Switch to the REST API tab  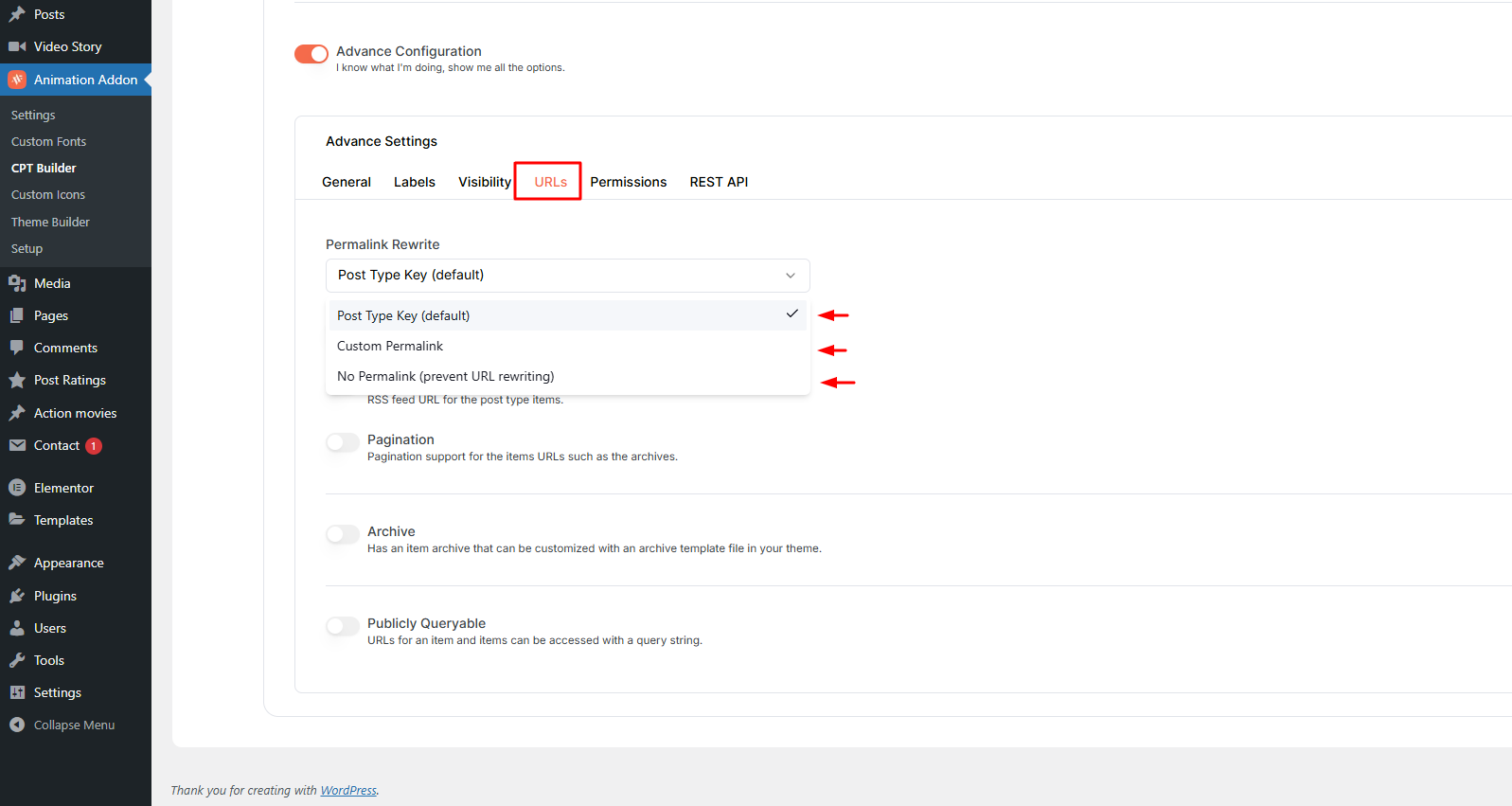719,182
